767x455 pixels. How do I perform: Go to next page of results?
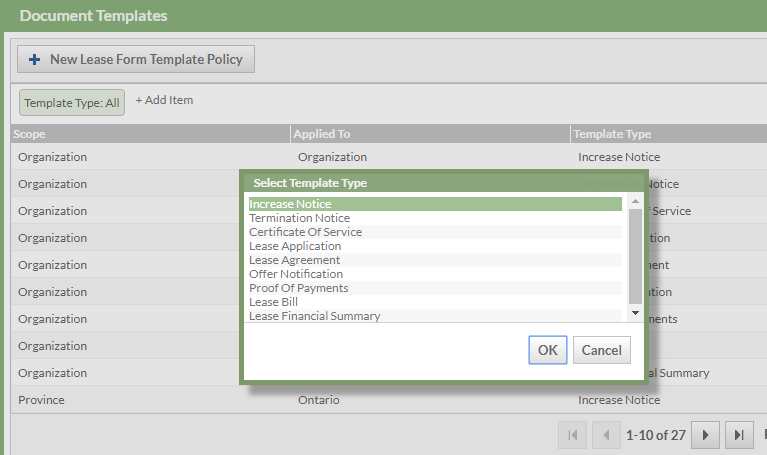(706, 435)
